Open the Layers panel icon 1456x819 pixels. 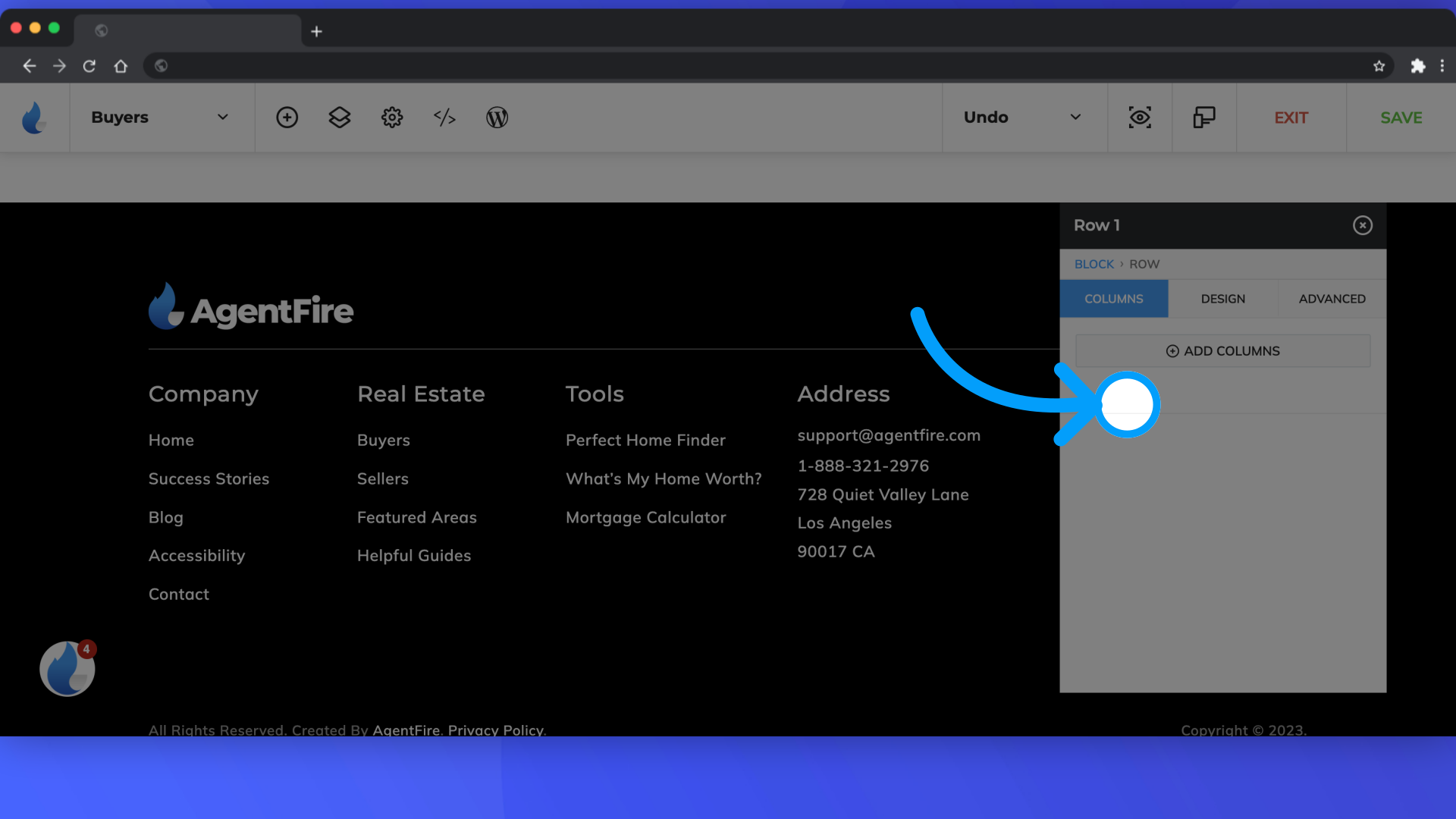tap(339, 117)
